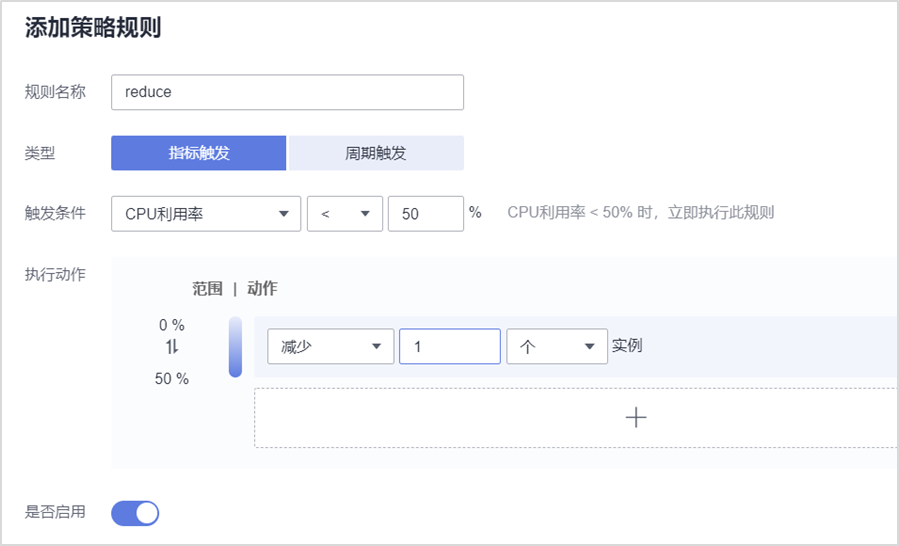899x546 pixels.
Task: Click the CPU利用率 < 50% hint text
Action: coord(640,212)
